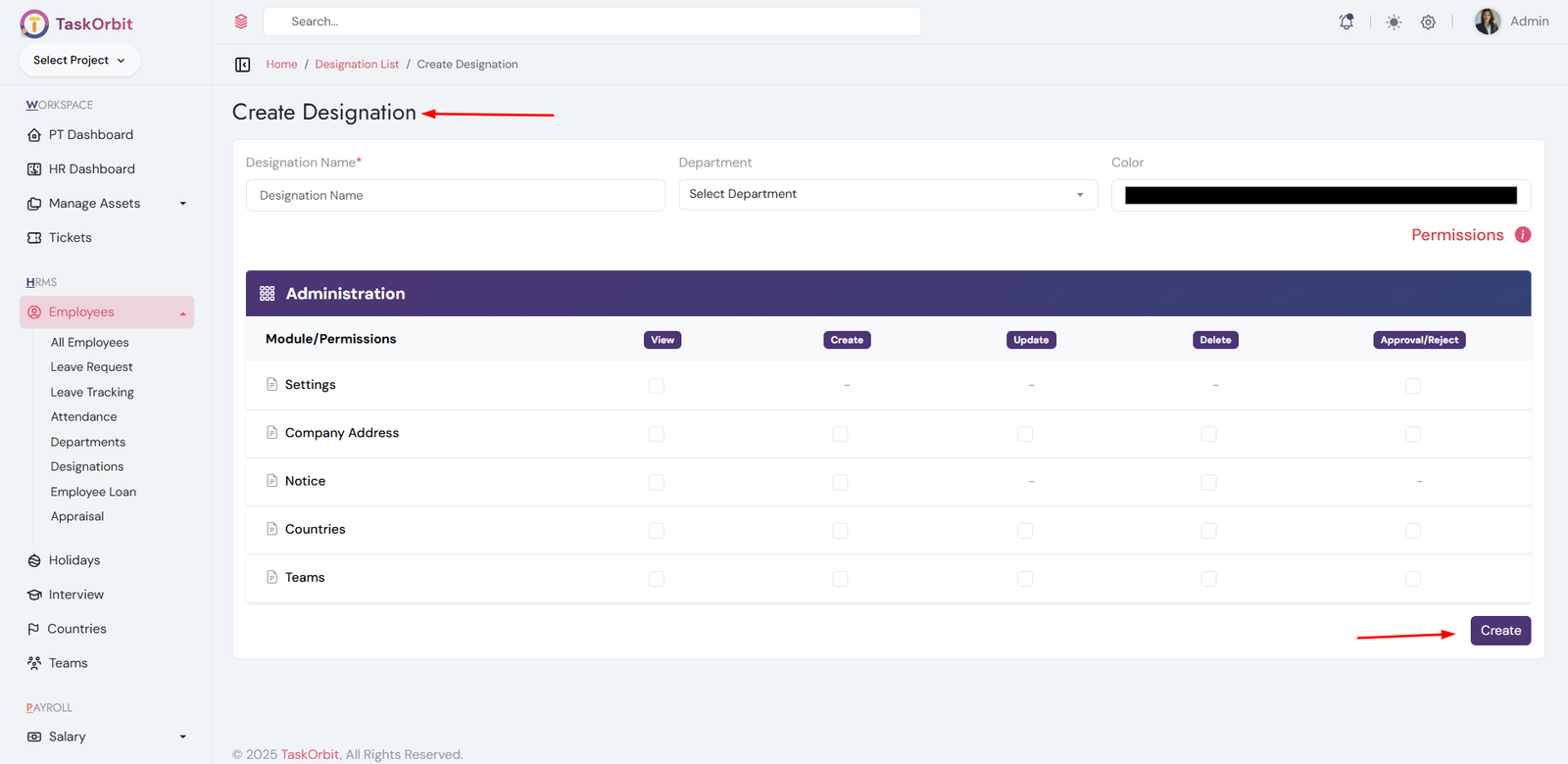
Task: Open the settings gear icon
Action: click(x=1428, y=22)
